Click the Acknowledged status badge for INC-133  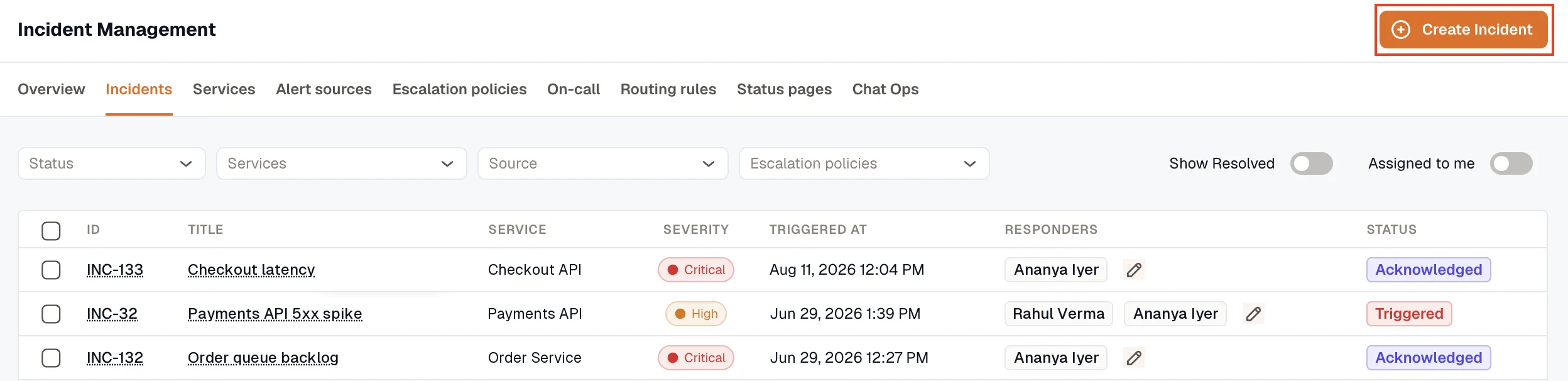[1429, 270]
